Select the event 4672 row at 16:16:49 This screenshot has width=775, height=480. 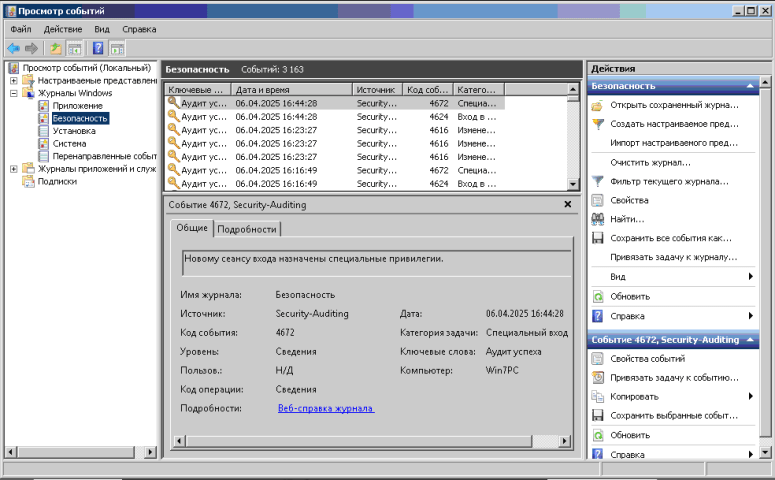(x=334, y=170)
